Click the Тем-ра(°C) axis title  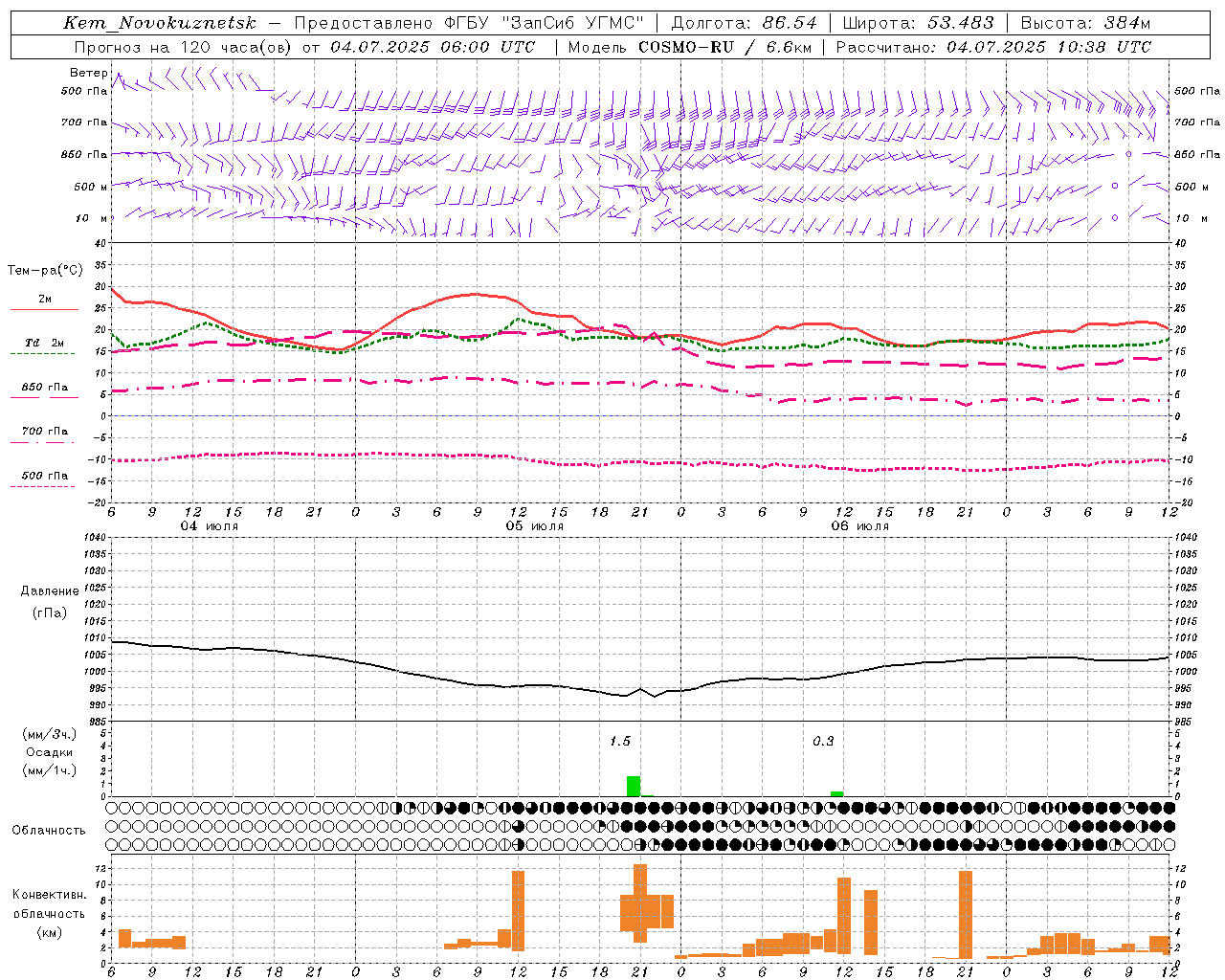(45, 271)
